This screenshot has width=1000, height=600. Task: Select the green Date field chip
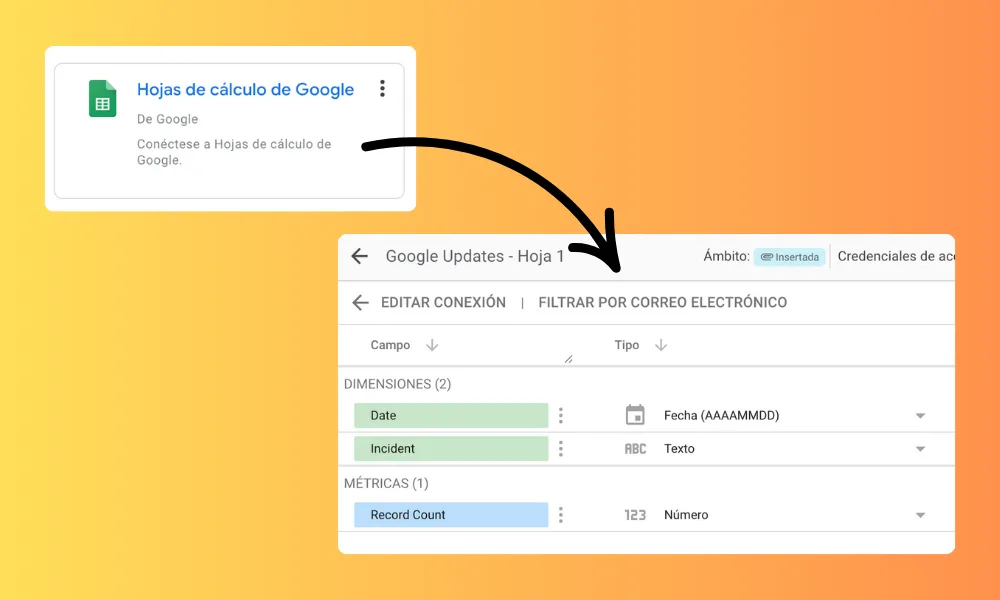tap(451, 415)
